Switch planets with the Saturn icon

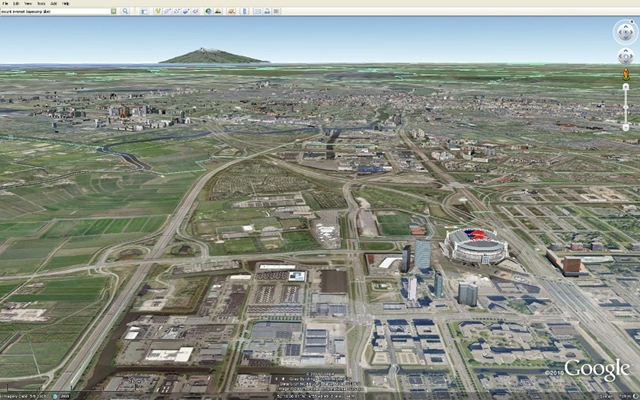(231, 11)
